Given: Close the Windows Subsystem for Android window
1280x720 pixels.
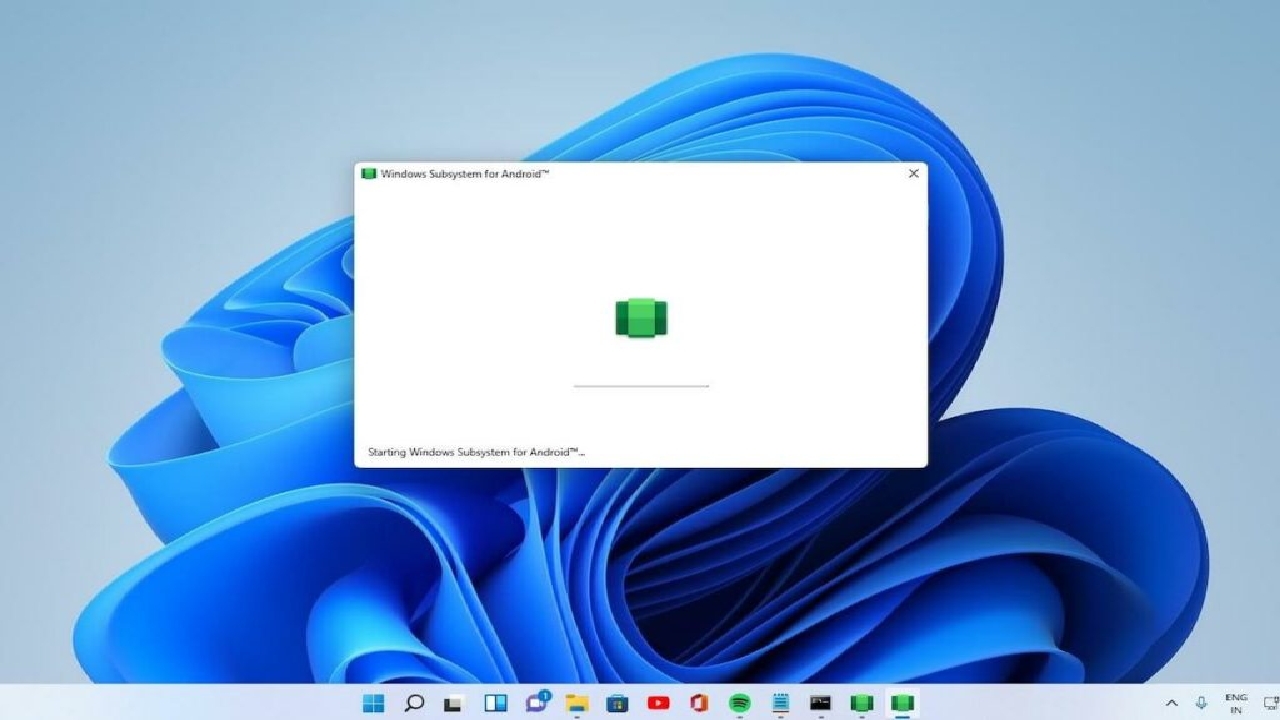Looking at the screenshot, I should pyautogui.click(x=913, y=174).
